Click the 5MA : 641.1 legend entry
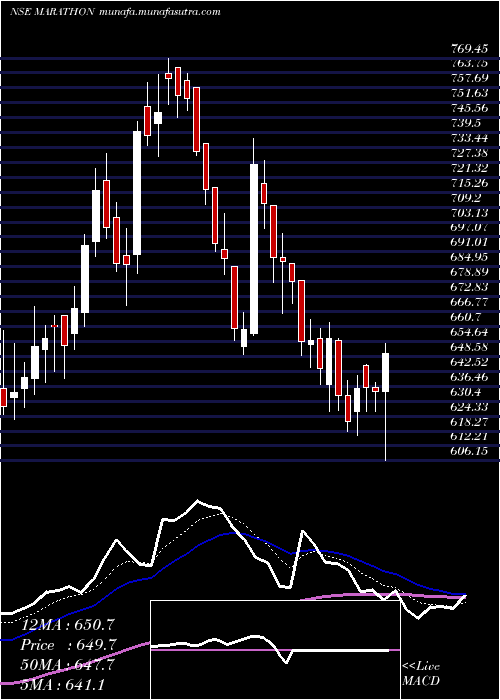 62,684
